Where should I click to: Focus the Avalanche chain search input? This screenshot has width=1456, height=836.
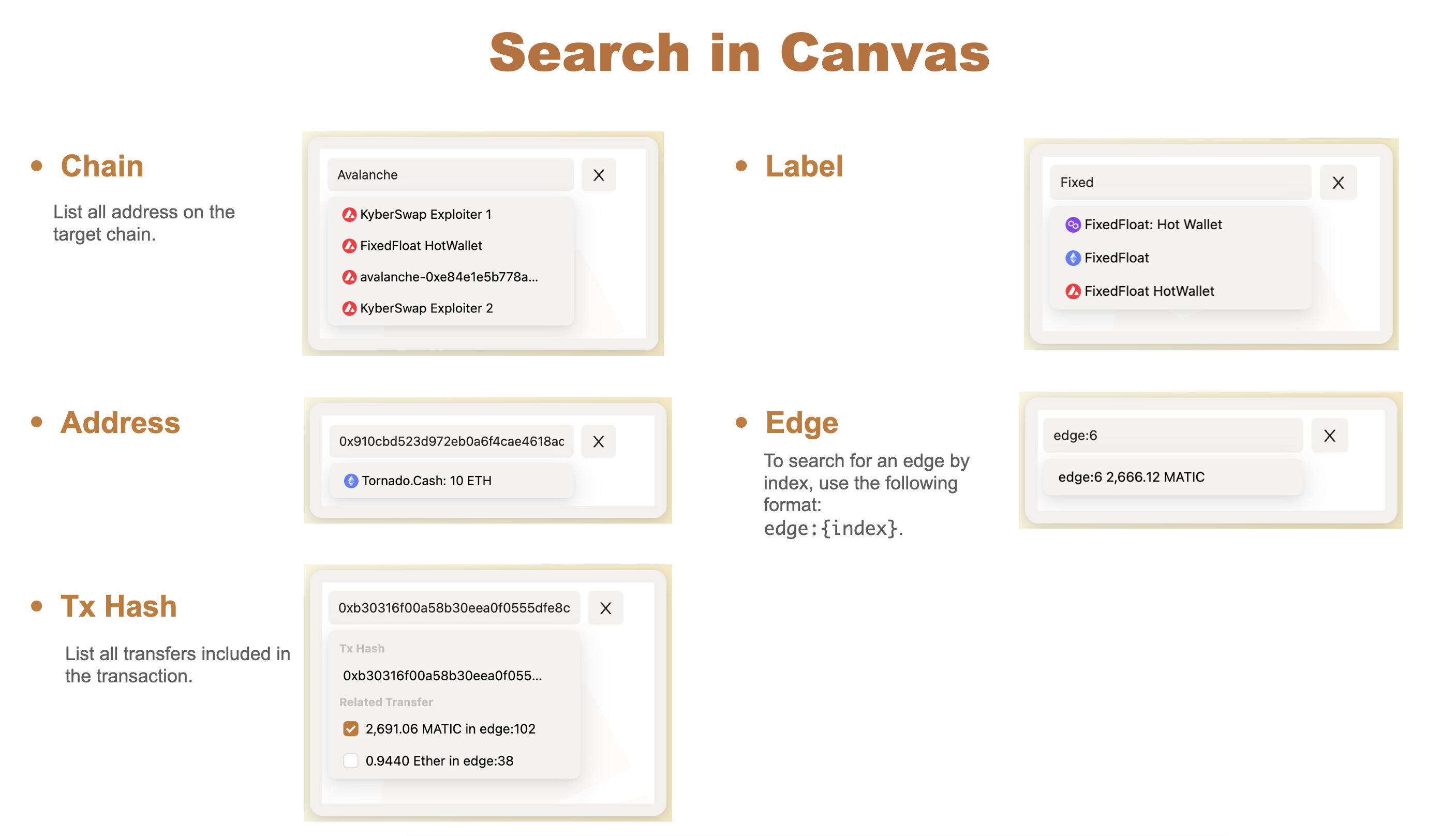[x=450, y=175]
